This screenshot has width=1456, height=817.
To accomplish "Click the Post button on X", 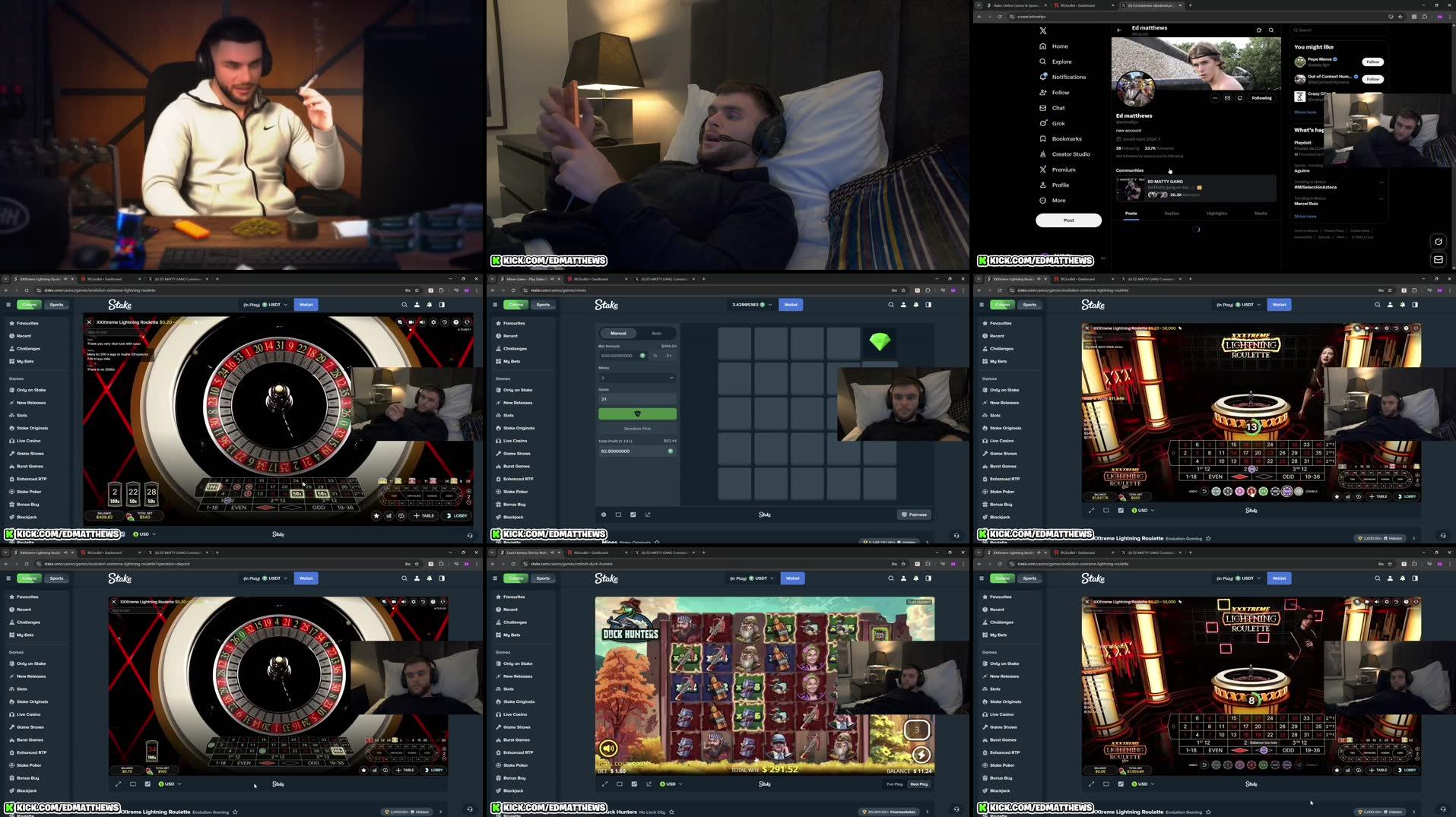I will 1067,220.
